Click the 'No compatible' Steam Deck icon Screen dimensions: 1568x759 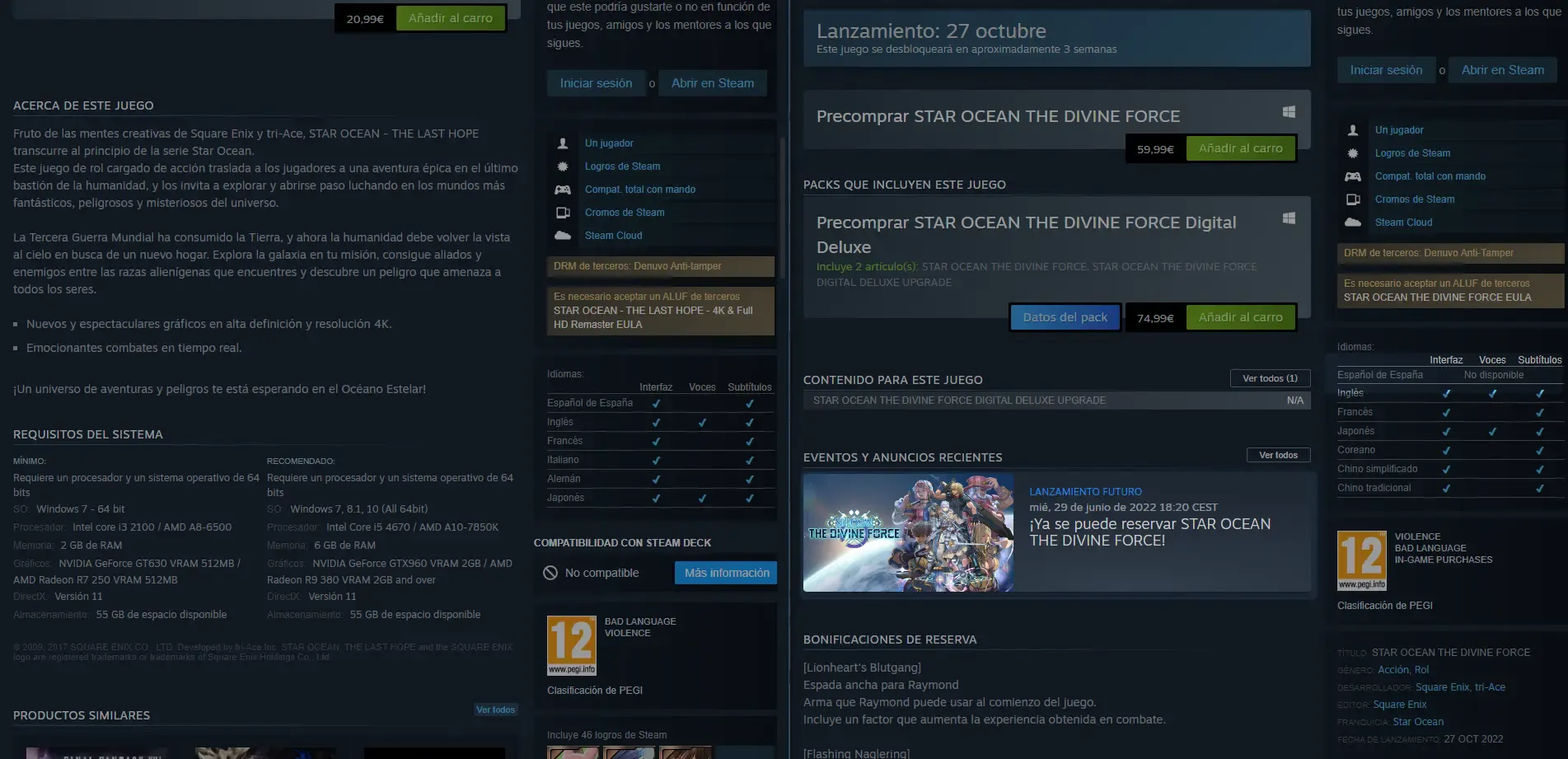(550, 573)
